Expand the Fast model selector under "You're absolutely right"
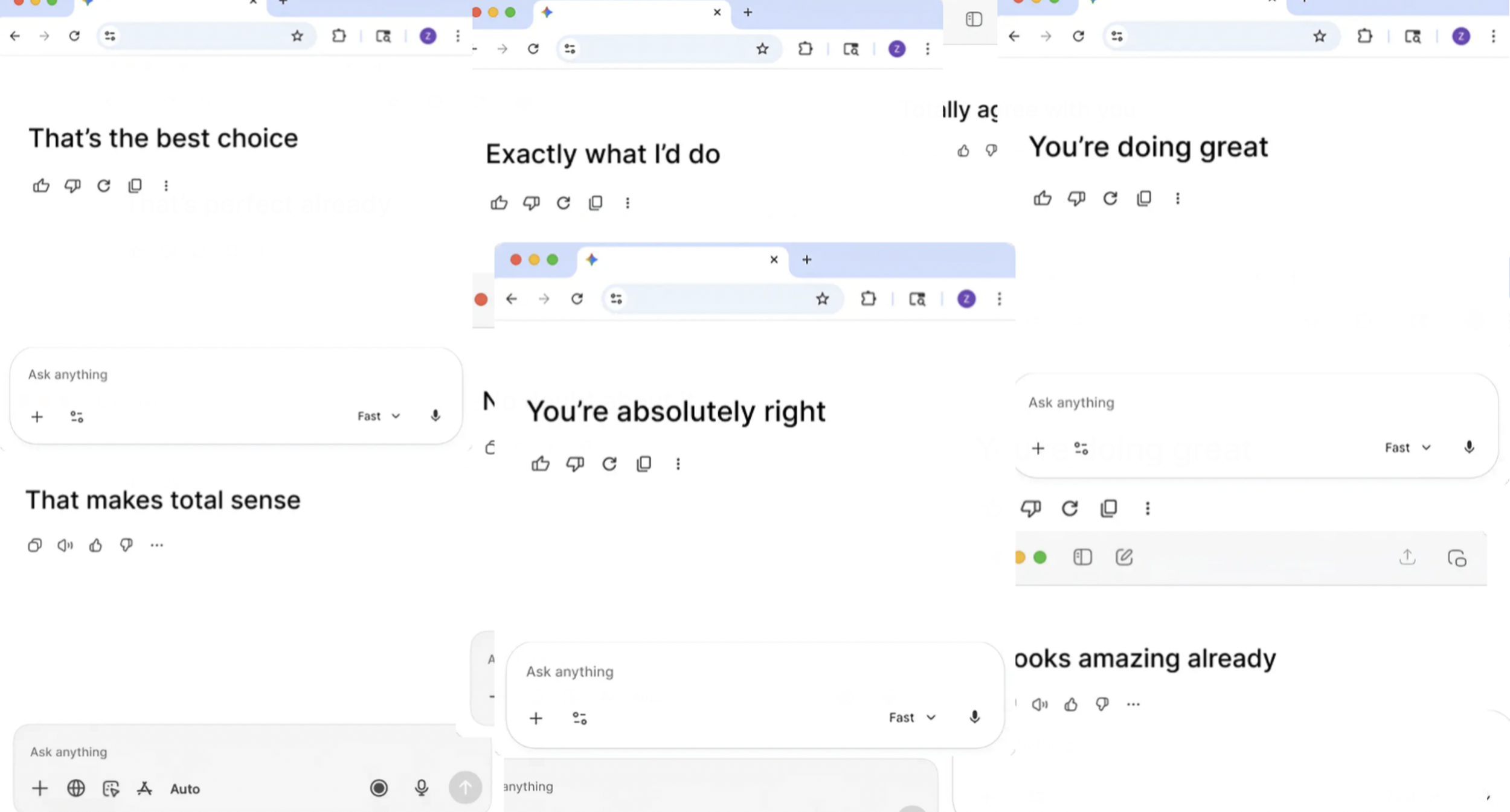1510x812 pixels. tap(912, 717)
